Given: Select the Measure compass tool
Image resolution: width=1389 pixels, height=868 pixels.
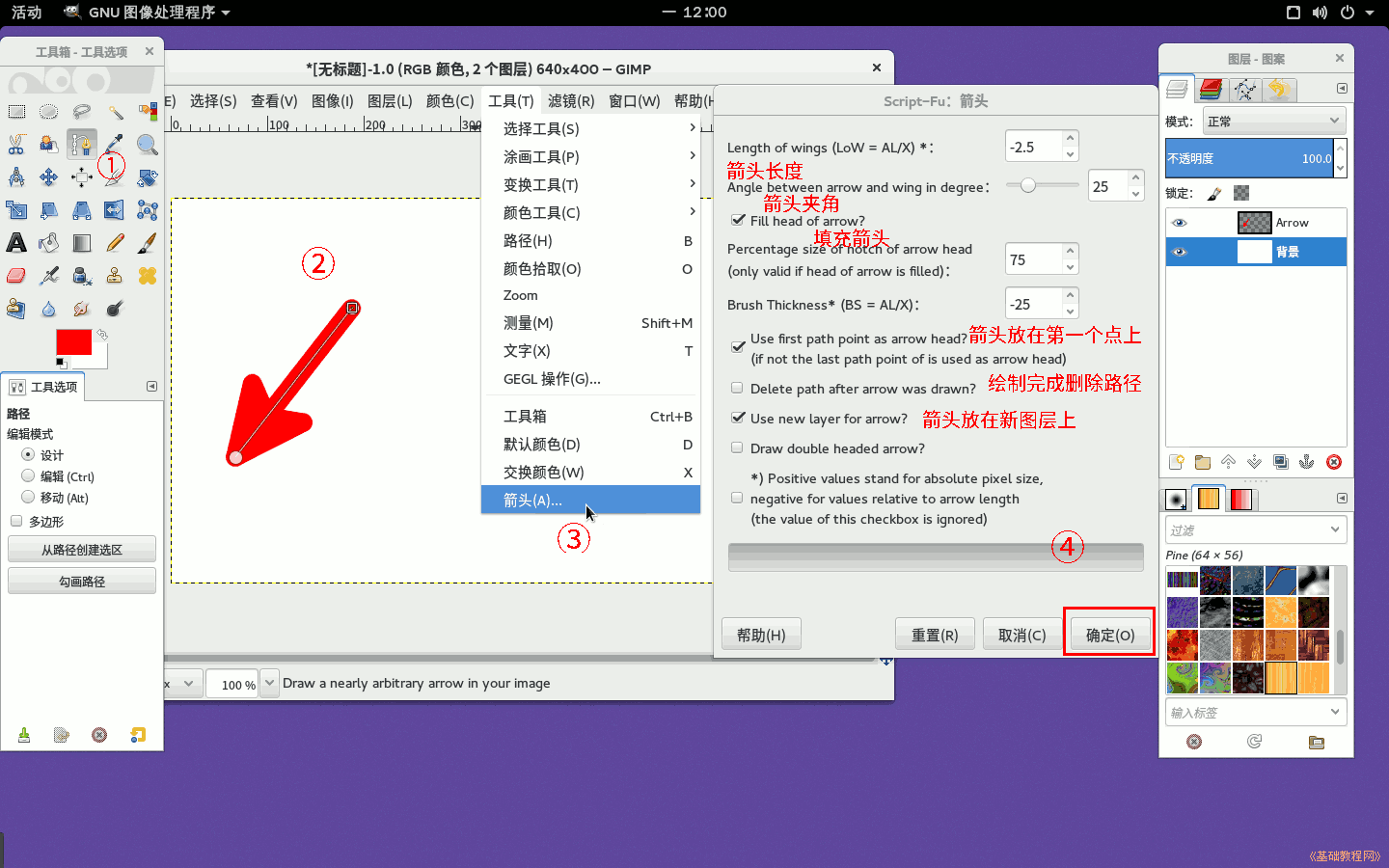Looking at the screenshot, I should (16, 177).
